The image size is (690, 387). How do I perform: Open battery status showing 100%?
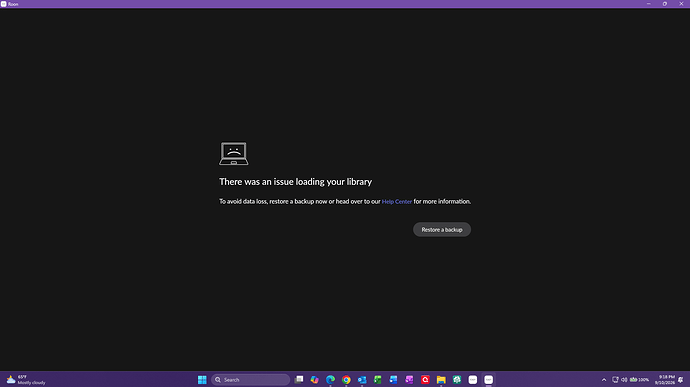[639, 380]
